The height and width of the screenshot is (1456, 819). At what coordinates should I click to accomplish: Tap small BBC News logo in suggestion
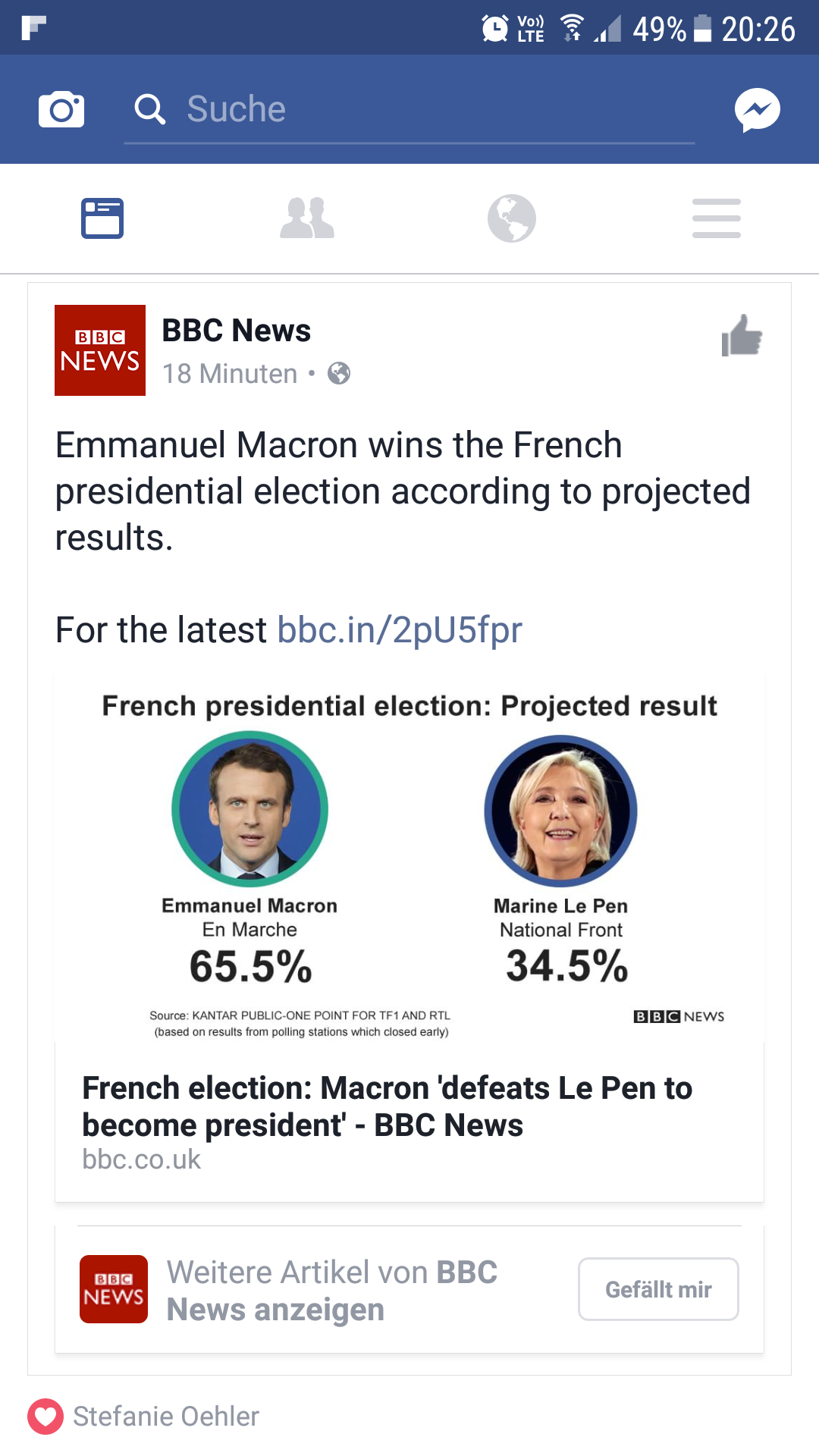[x=114, y=1289]
